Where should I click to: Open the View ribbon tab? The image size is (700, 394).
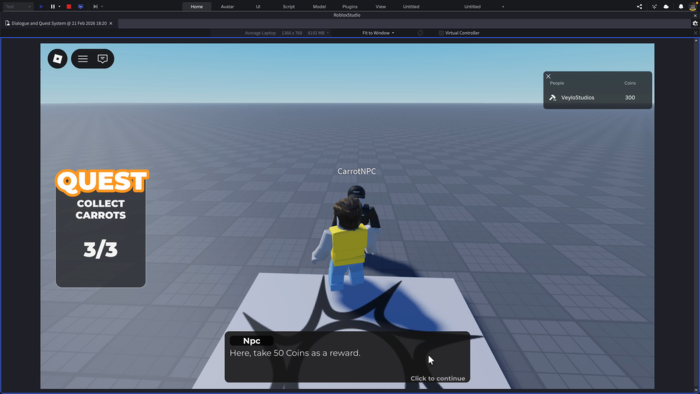(380, 7)
